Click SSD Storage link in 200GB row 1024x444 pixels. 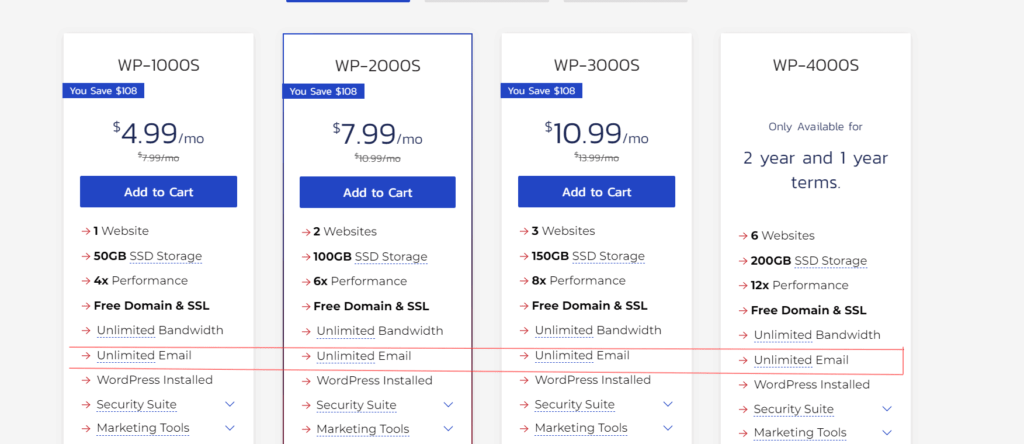pos(831,261)
